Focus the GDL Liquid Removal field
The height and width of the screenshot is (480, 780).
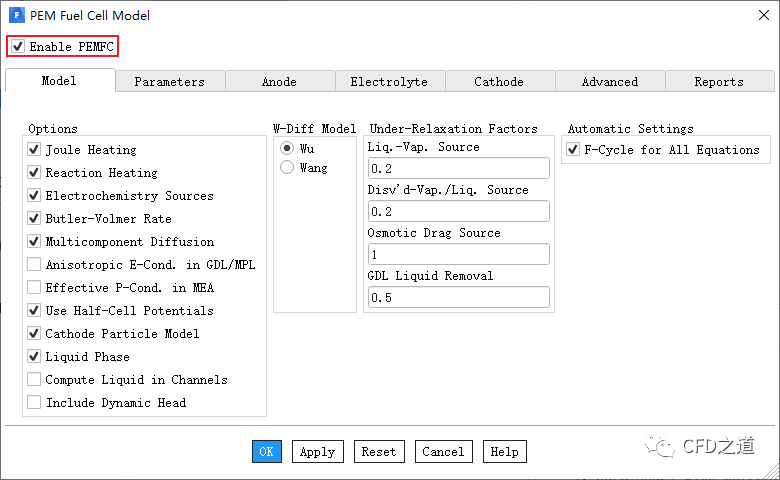point(458,298)
